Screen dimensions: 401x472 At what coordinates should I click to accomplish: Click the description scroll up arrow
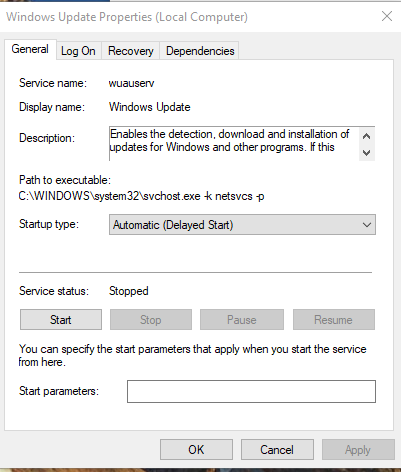click(367, 136)
